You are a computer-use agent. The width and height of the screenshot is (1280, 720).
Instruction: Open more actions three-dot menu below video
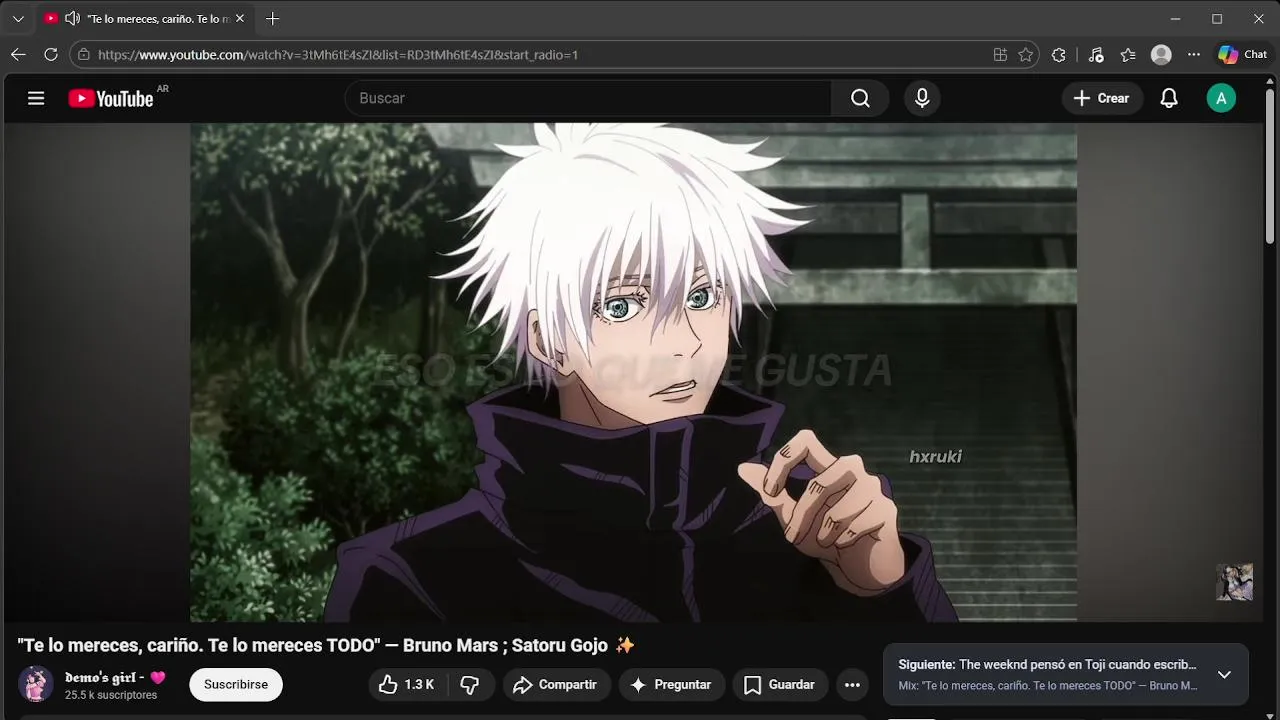(x=852, y=685)
